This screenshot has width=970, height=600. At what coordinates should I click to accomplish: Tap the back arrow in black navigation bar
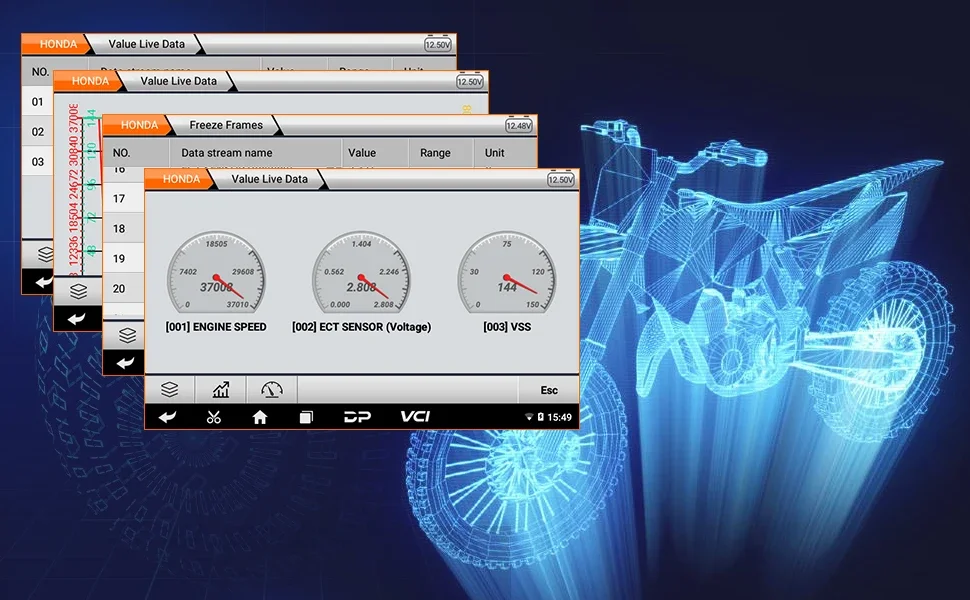(167, 417)
